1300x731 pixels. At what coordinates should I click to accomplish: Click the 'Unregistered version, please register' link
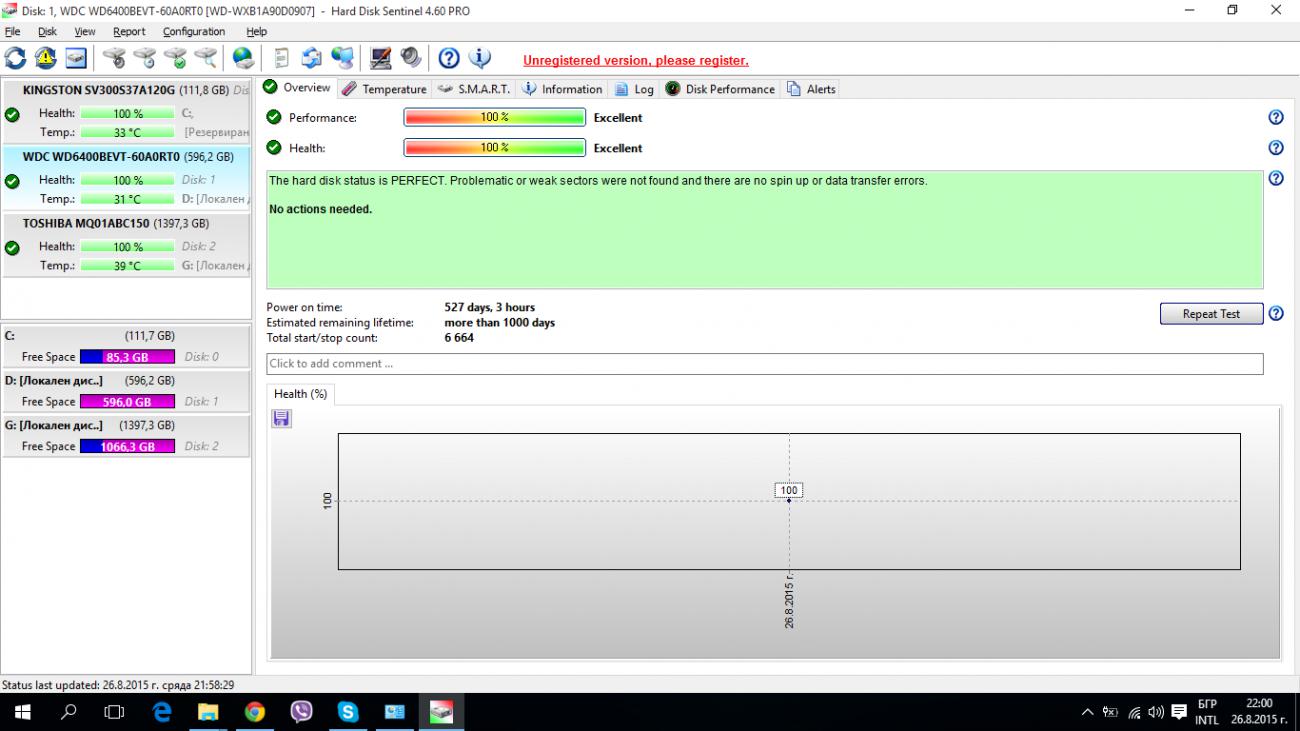(635, 61)
